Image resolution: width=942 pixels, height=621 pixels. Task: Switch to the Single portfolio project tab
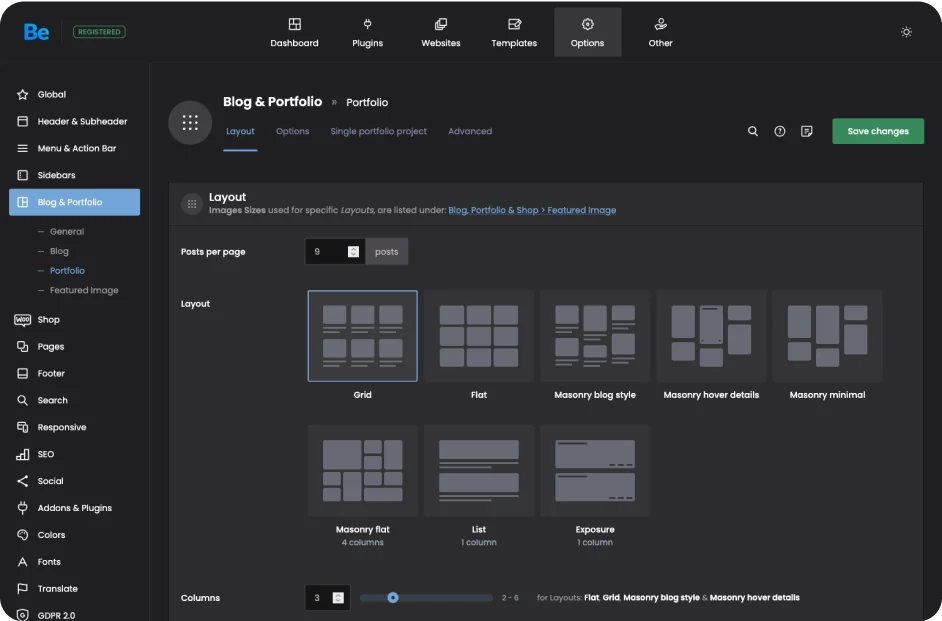pos(378,131)
